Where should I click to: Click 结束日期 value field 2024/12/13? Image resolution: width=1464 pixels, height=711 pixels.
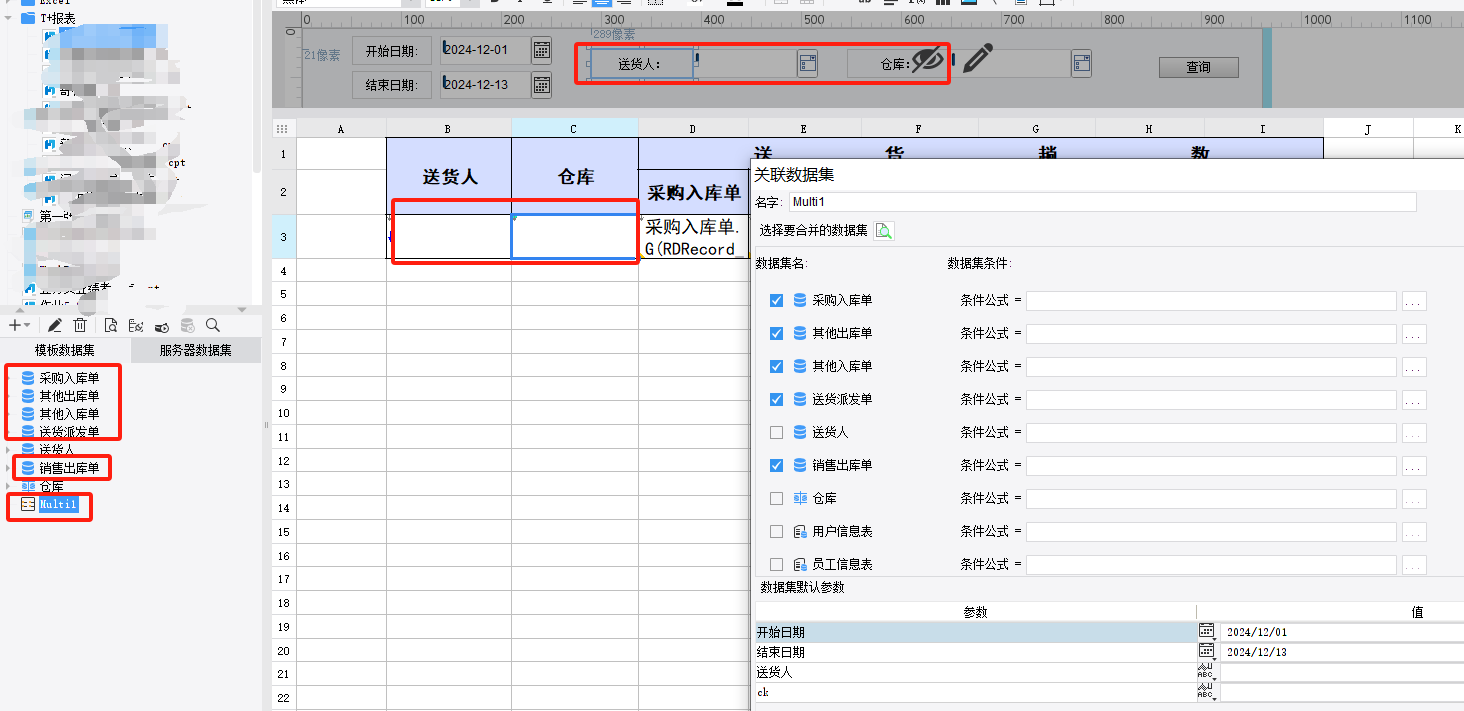[1342, 652]
